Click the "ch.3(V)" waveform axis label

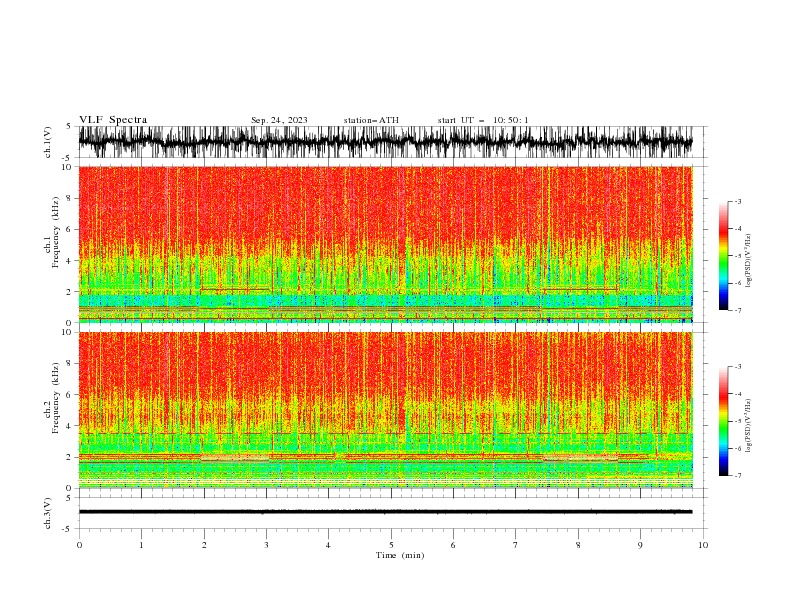48,513
